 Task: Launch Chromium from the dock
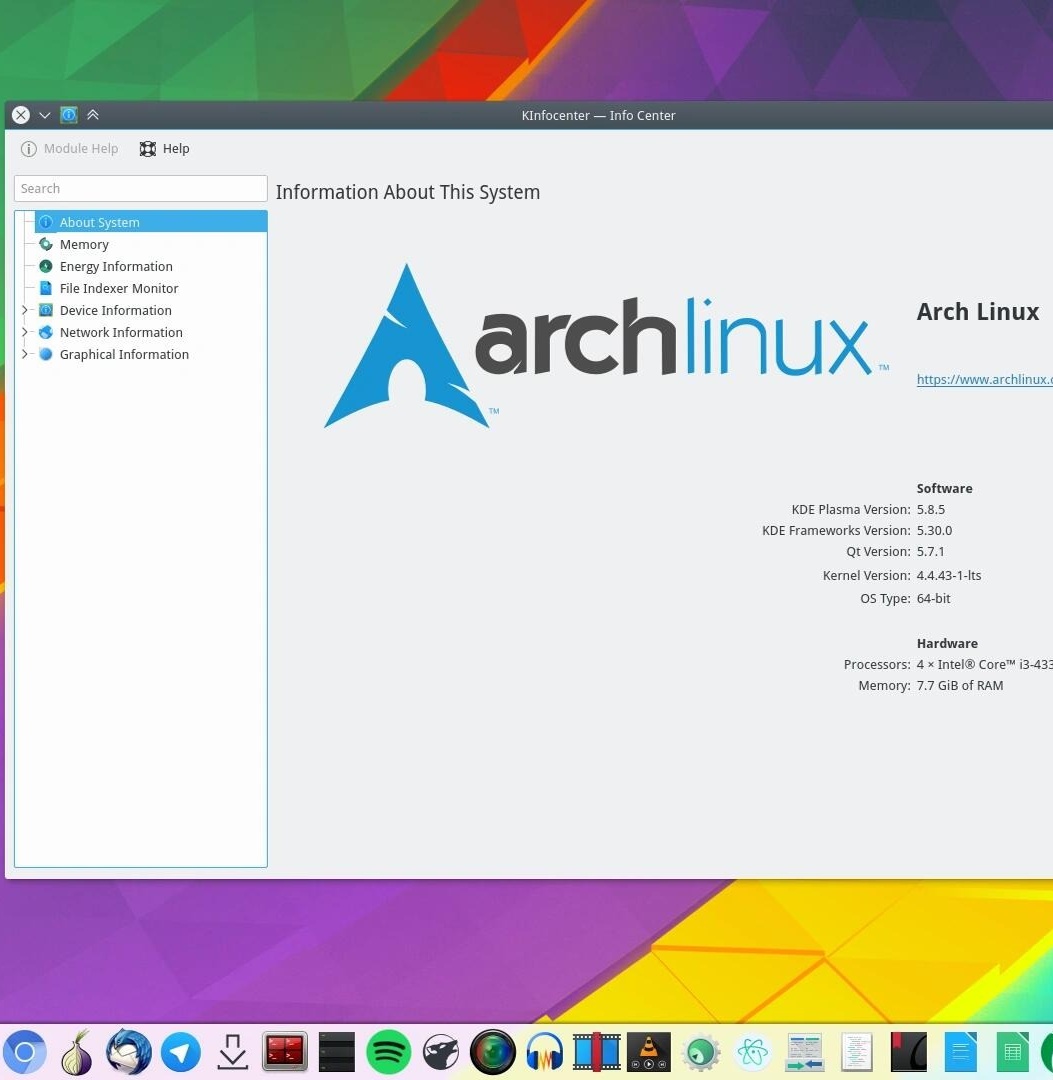[25, 1052]
